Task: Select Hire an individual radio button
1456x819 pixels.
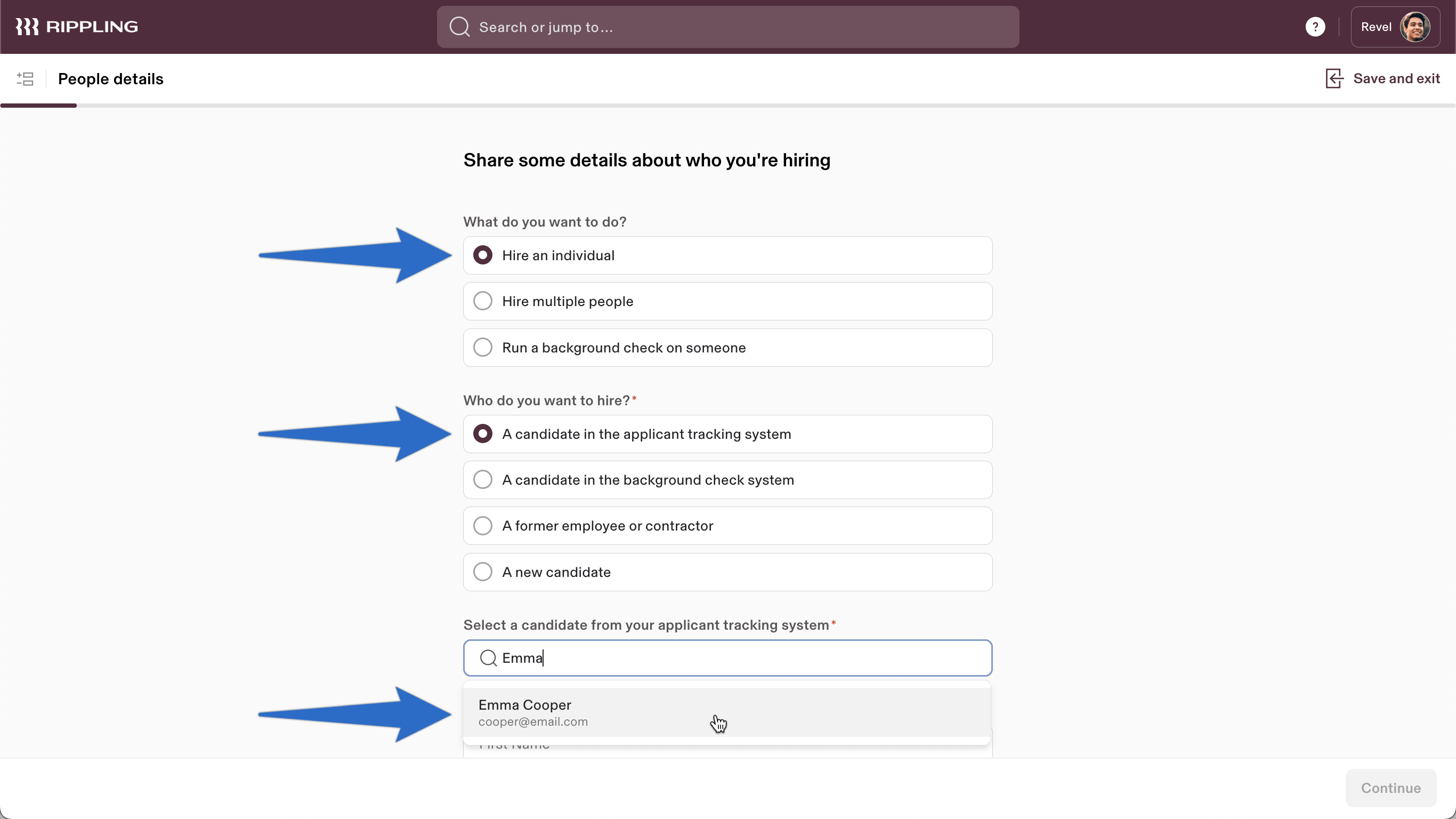Action: pos(483,255)
